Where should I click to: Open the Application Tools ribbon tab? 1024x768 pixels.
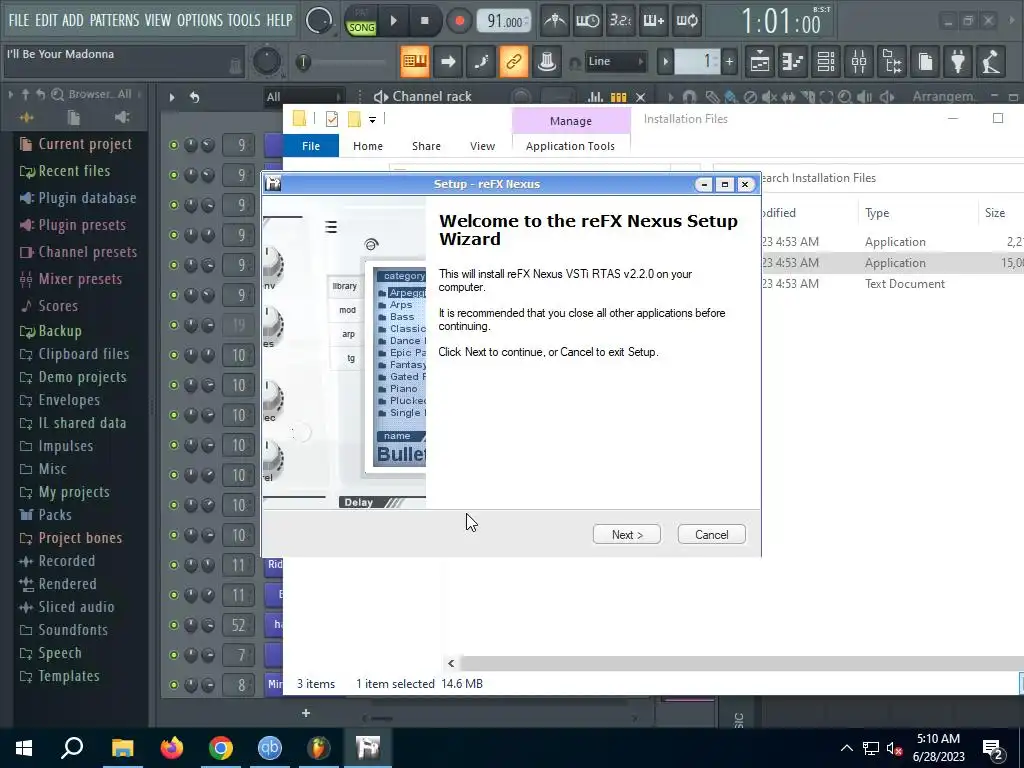tap(570, 146)
